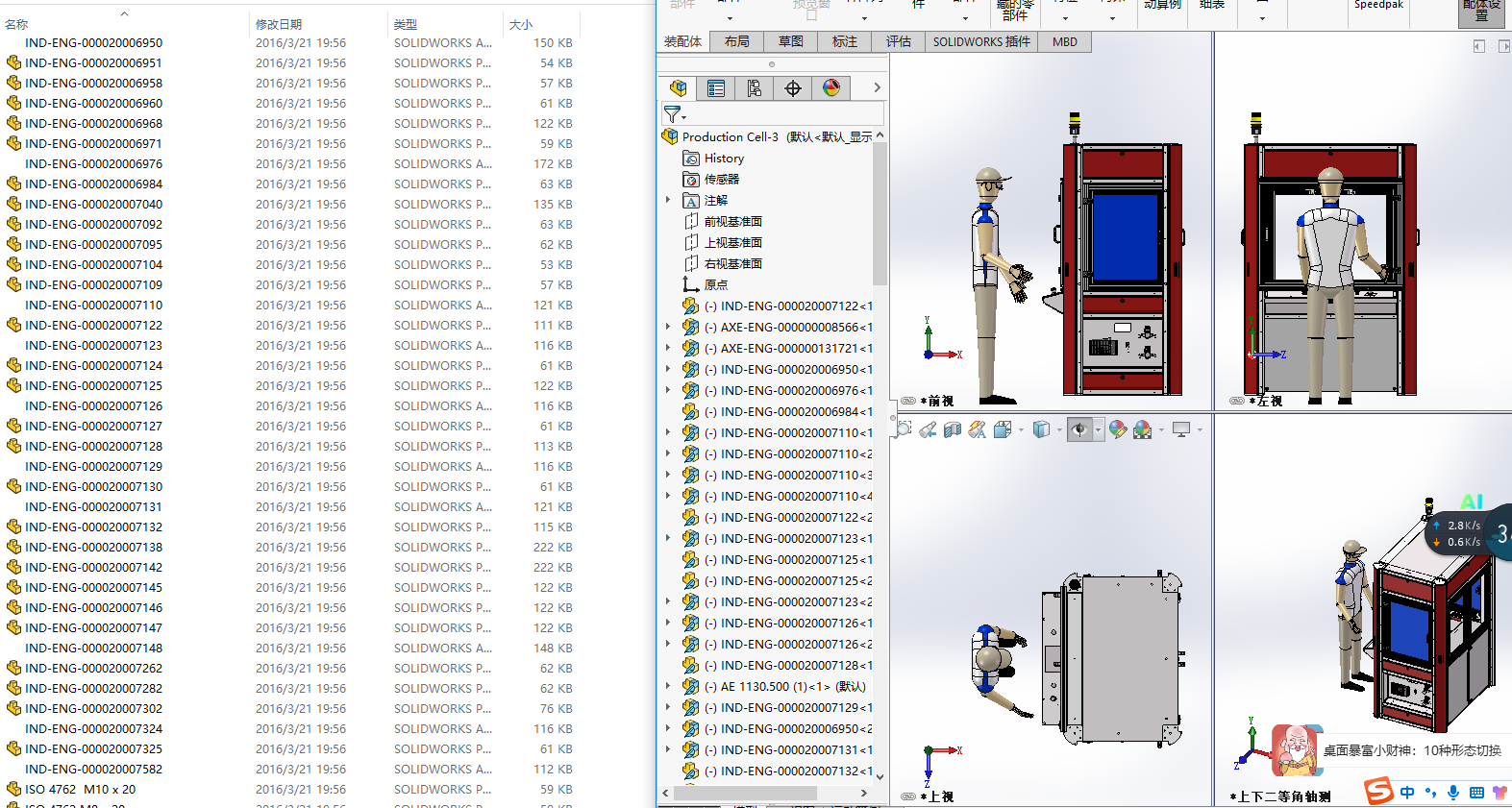Toggle view link icon beside 前视 label

[908, 401]
